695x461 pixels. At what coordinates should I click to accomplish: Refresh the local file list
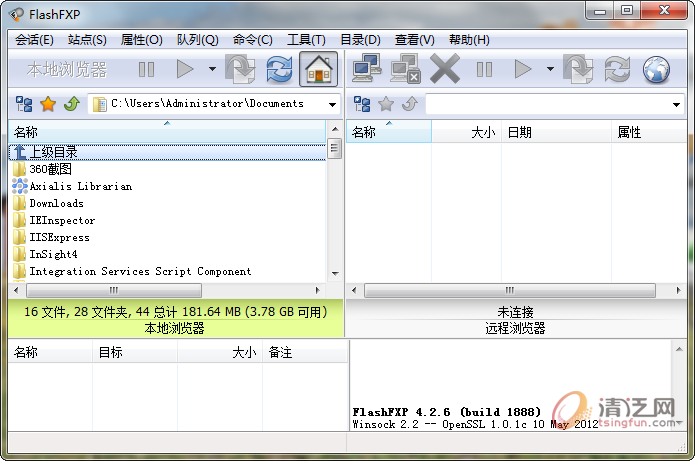279,69
